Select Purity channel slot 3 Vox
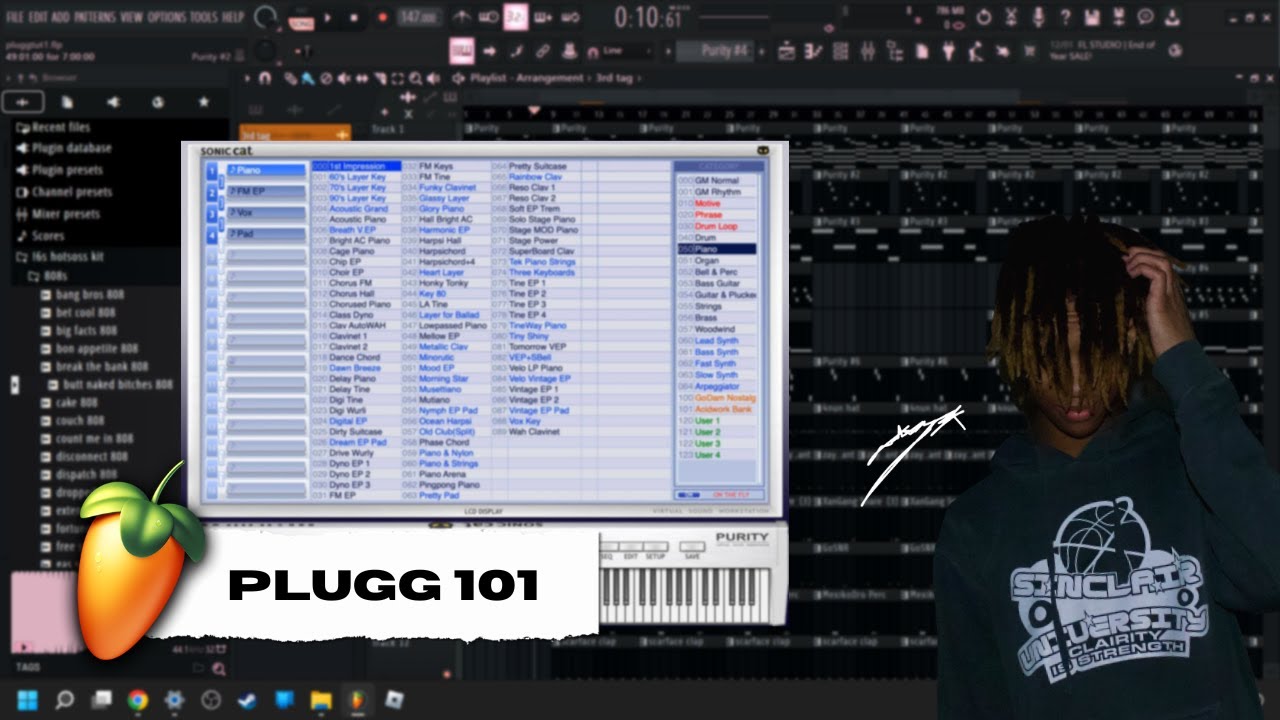The image size is (1280, 720). pyautogui.click(x=266, y=213)
